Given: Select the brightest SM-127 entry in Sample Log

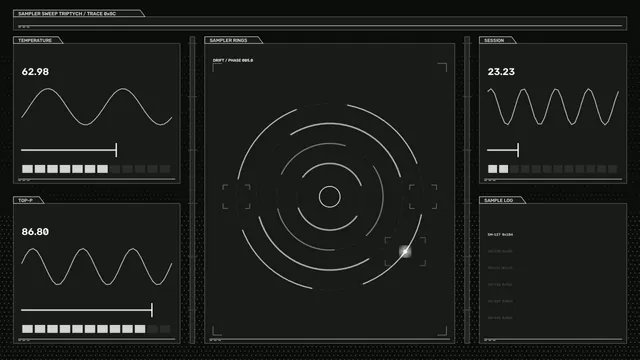Looking at the screenshot, I should coord(500,235).
